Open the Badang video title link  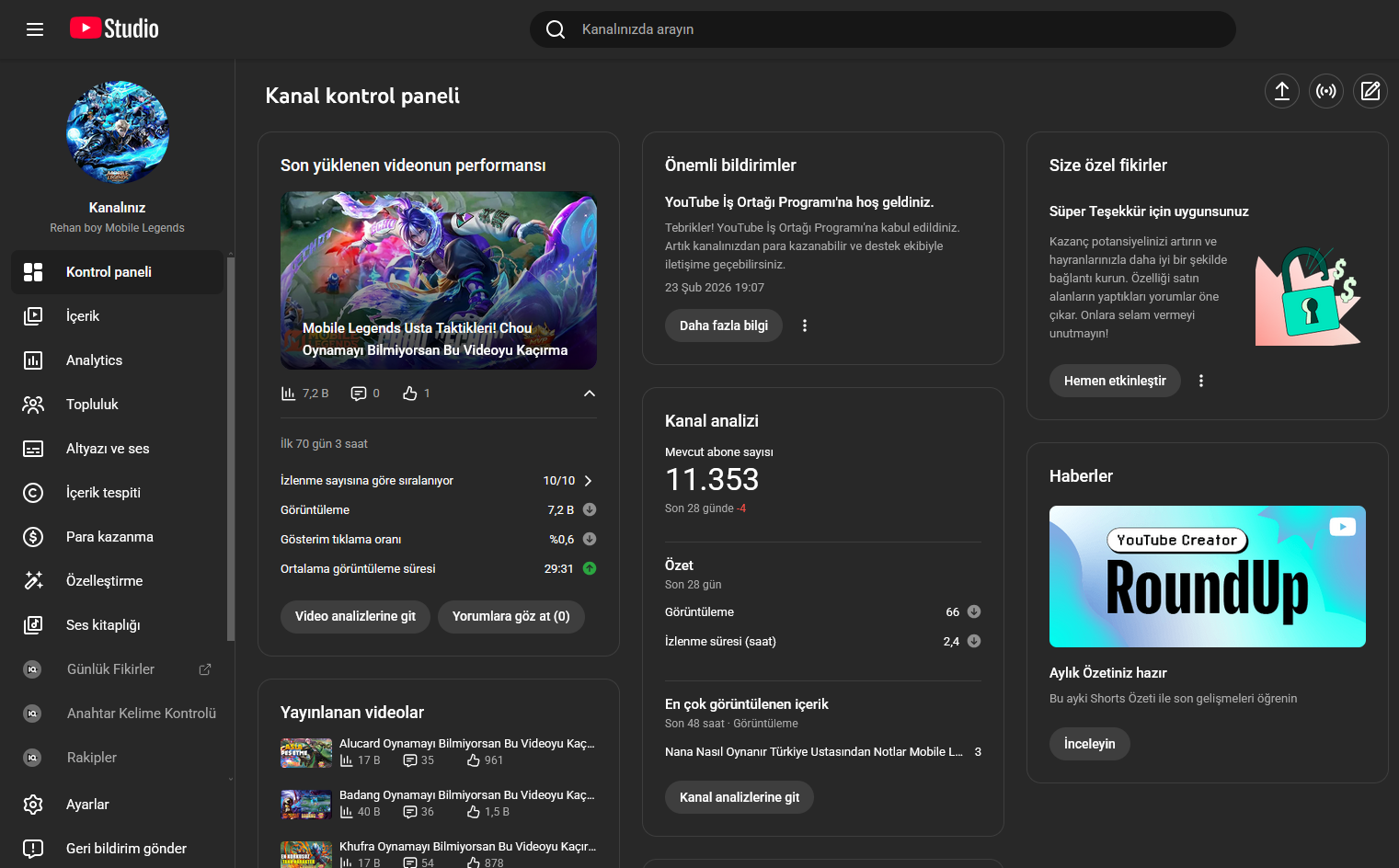coord(467,795)
